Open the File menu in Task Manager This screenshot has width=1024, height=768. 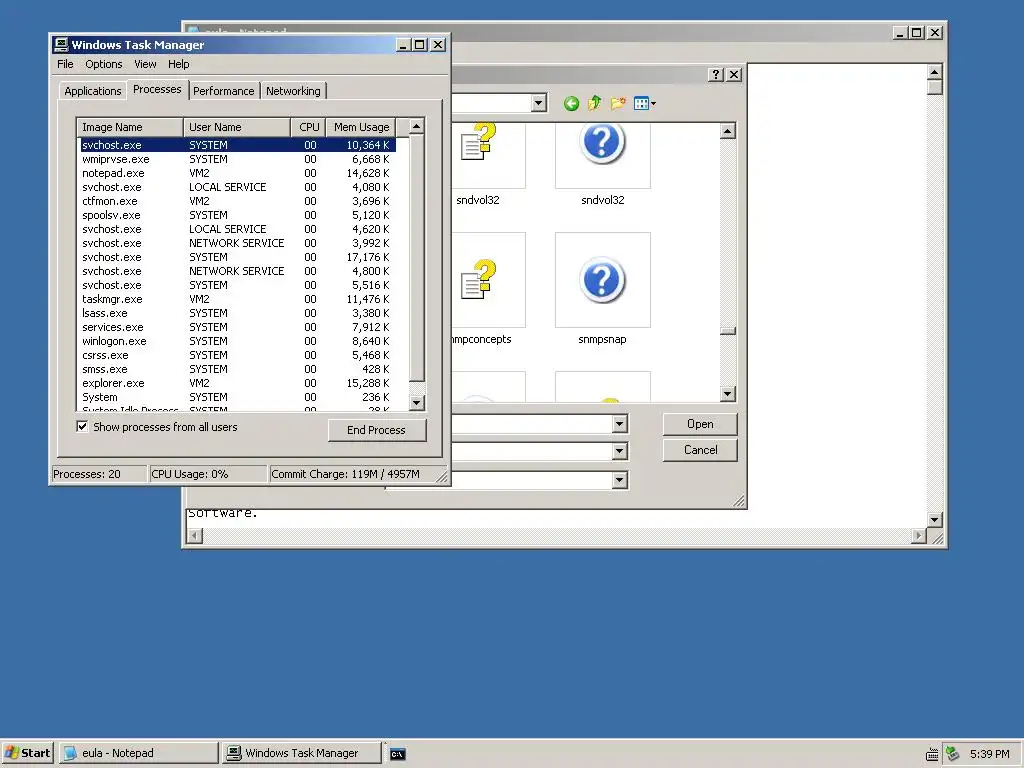click(65, 64)
